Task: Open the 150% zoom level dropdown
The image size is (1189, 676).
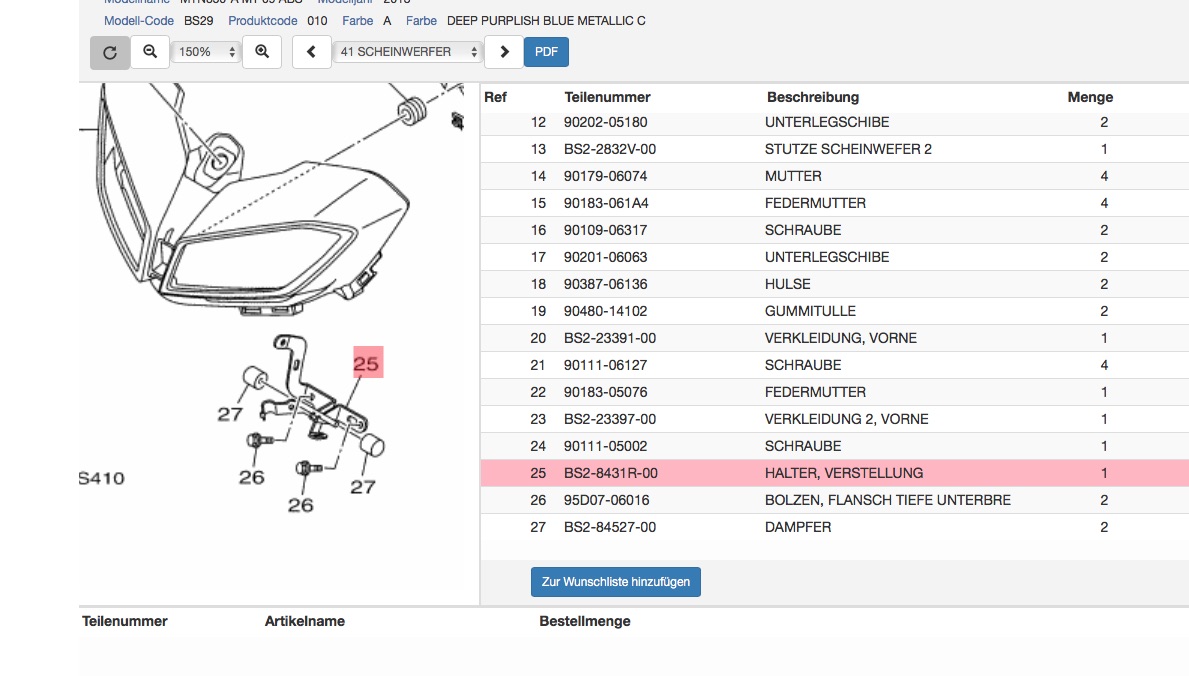Action: tap(206, 52)
